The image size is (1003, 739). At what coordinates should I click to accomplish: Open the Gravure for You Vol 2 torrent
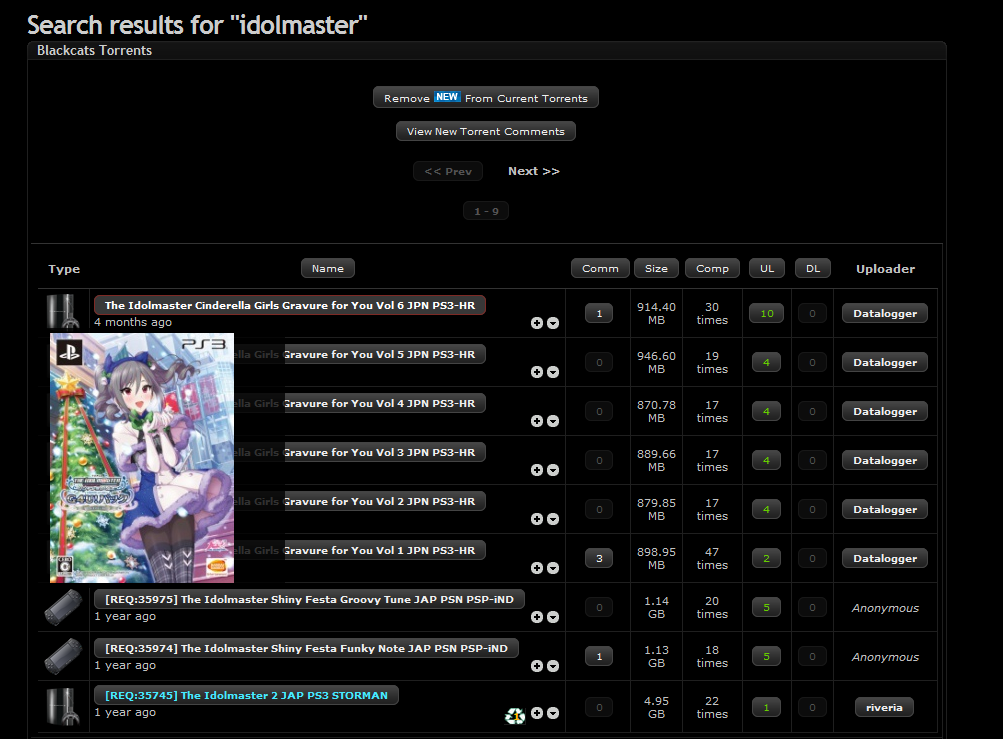(x=384, y=501)
